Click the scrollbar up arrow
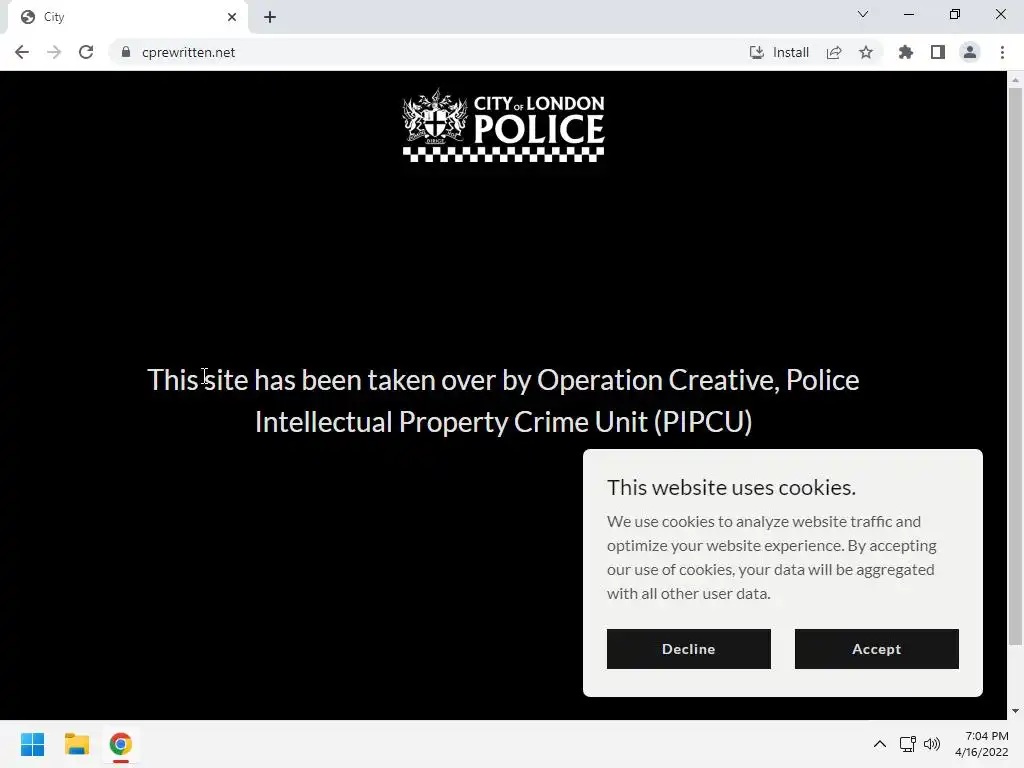The image size is (1024, 768). 1015,80
